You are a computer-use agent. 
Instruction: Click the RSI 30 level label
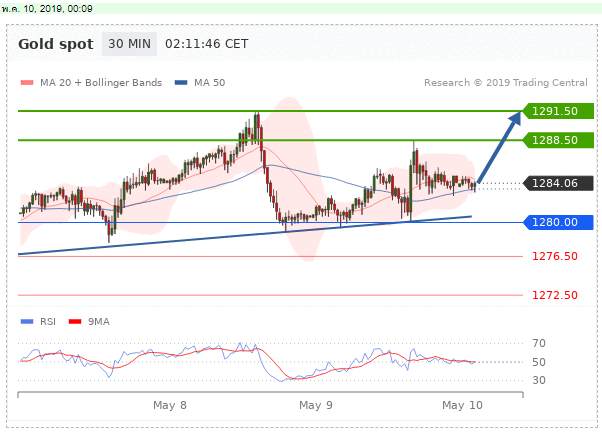pos(539,380)
